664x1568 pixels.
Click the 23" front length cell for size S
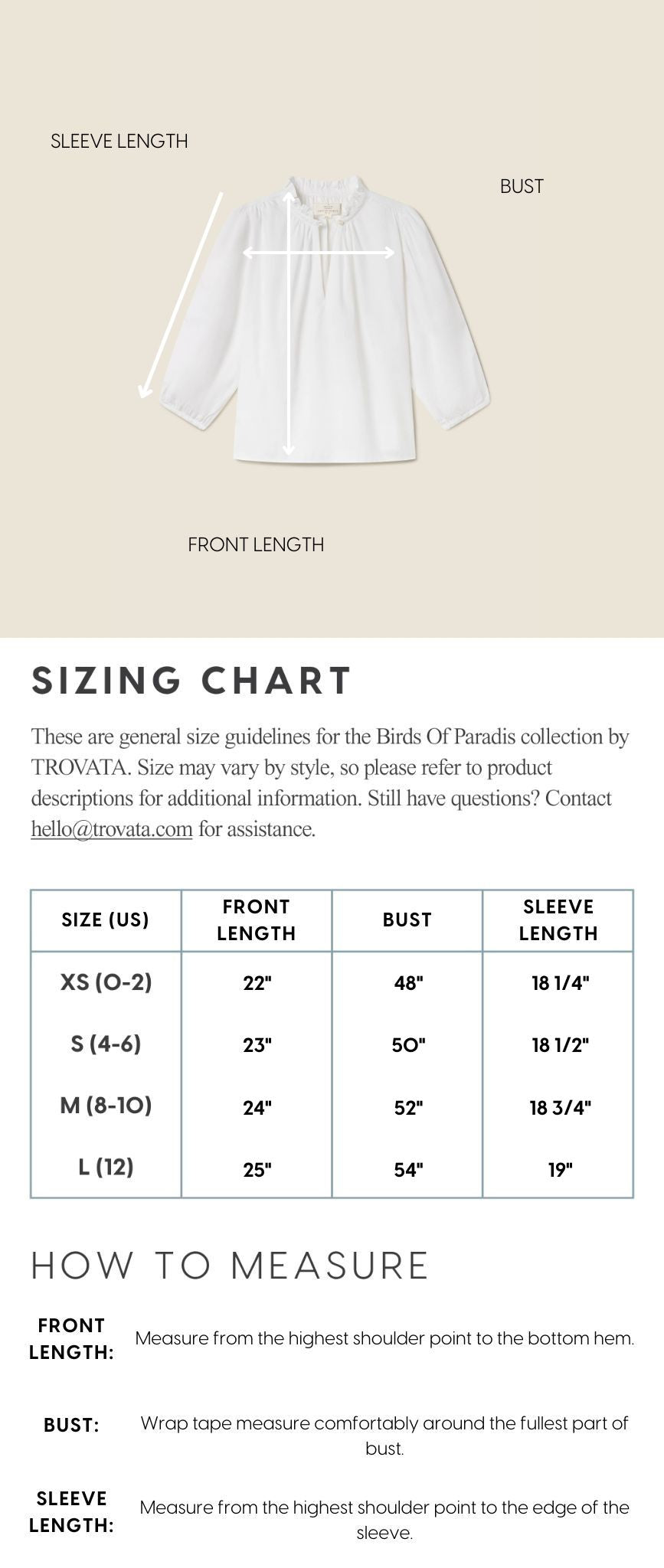257,1045
